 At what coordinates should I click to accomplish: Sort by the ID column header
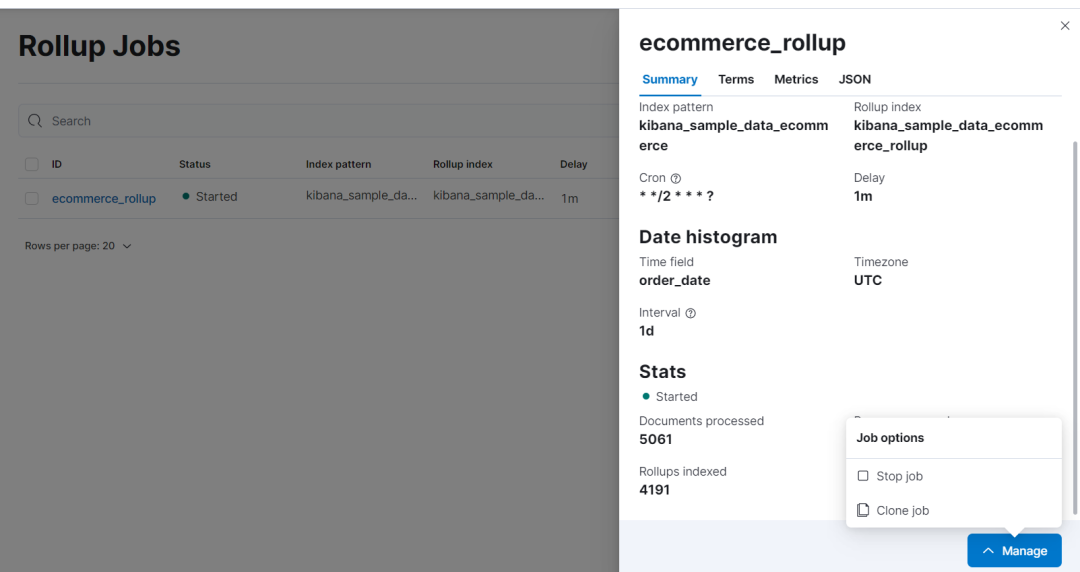click(56, 164)
